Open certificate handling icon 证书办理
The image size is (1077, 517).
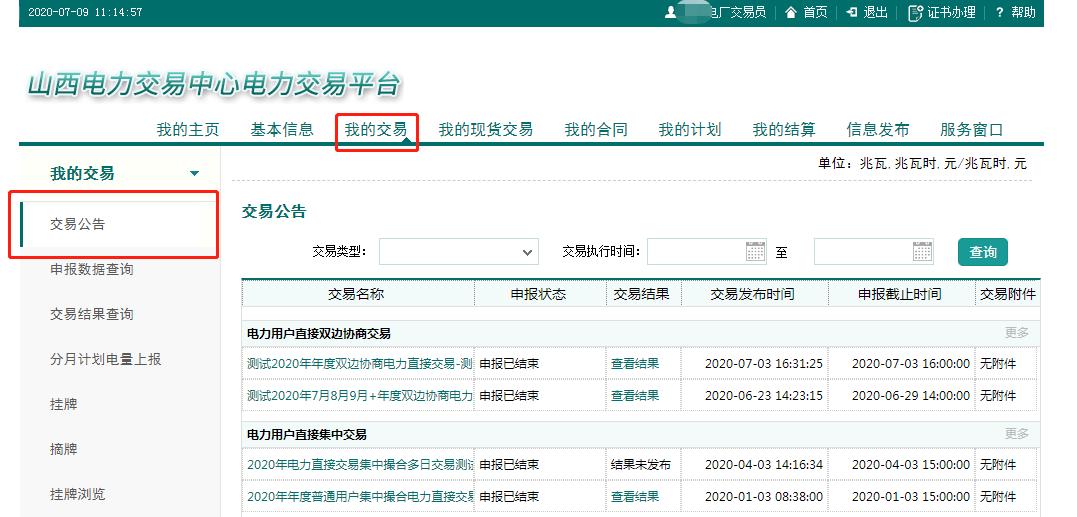(915, 13)
